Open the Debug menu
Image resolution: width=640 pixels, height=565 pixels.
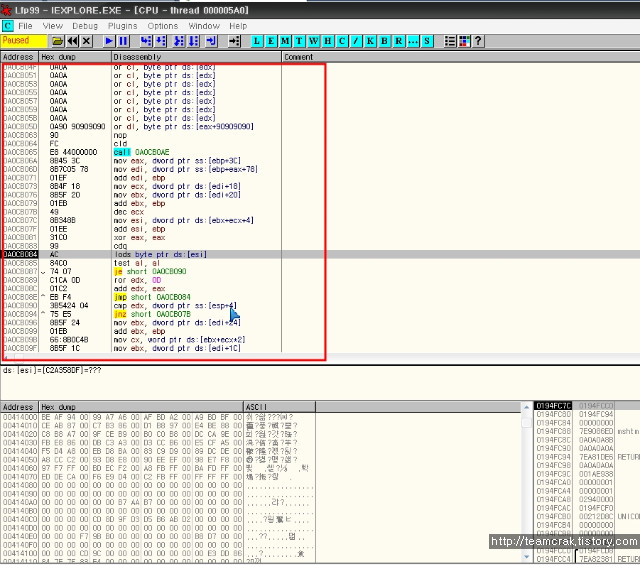(85, 26)
